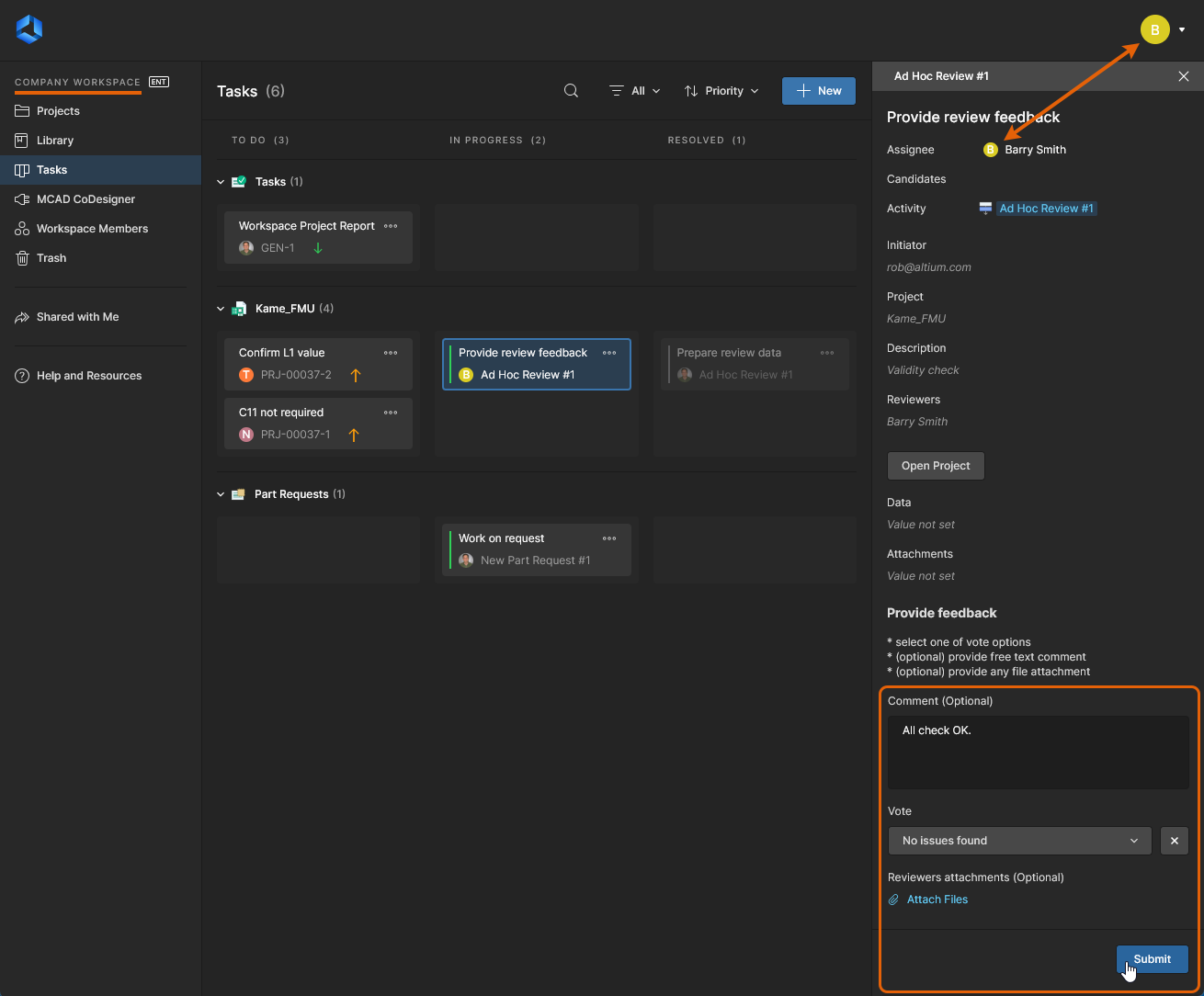This screenshot has height=996, width=1204.
Task: Click the IN PROGRESS (2) column header
Action: pyautogui.click(x=497, y=141)
